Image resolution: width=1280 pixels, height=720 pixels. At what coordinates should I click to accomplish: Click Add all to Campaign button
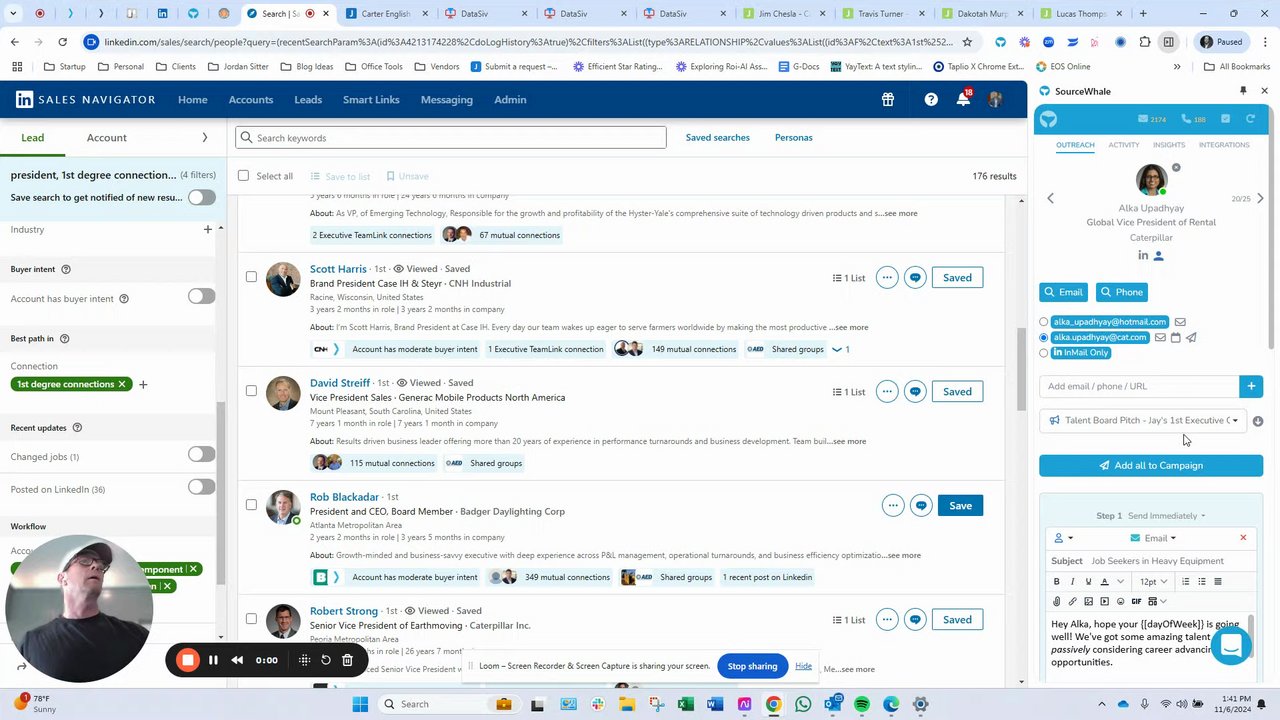[1151, 465]
